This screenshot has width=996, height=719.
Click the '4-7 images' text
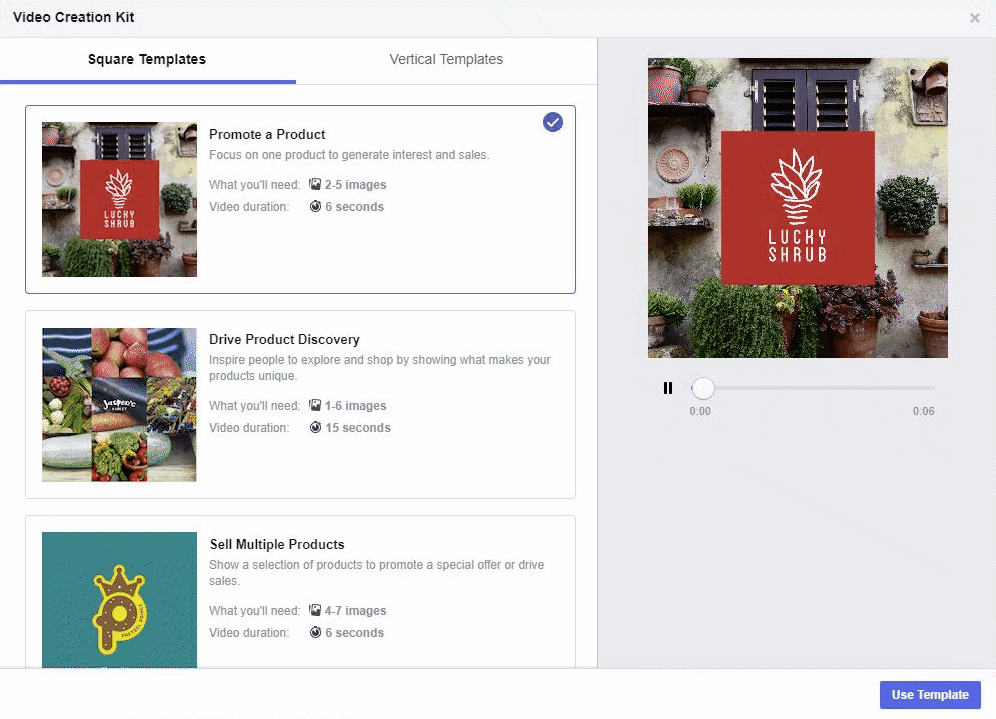(356, 611)
